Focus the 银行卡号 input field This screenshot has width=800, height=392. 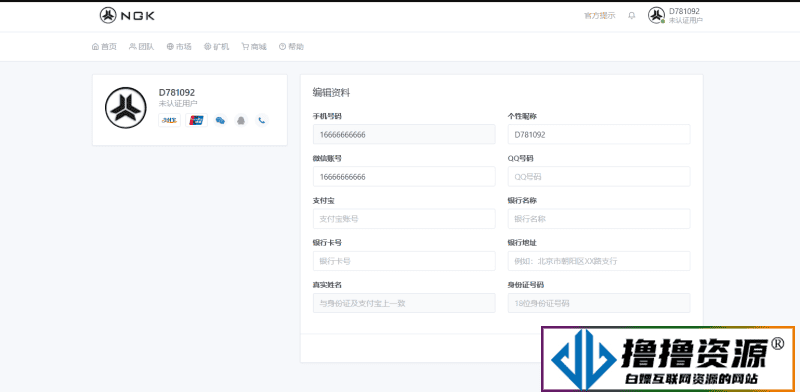pos(404,261)
